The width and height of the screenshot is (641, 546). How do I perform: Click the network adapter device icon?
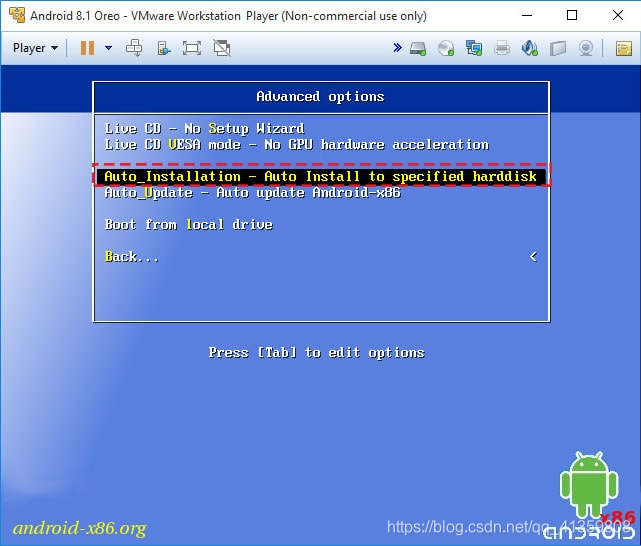pos(474,48)
